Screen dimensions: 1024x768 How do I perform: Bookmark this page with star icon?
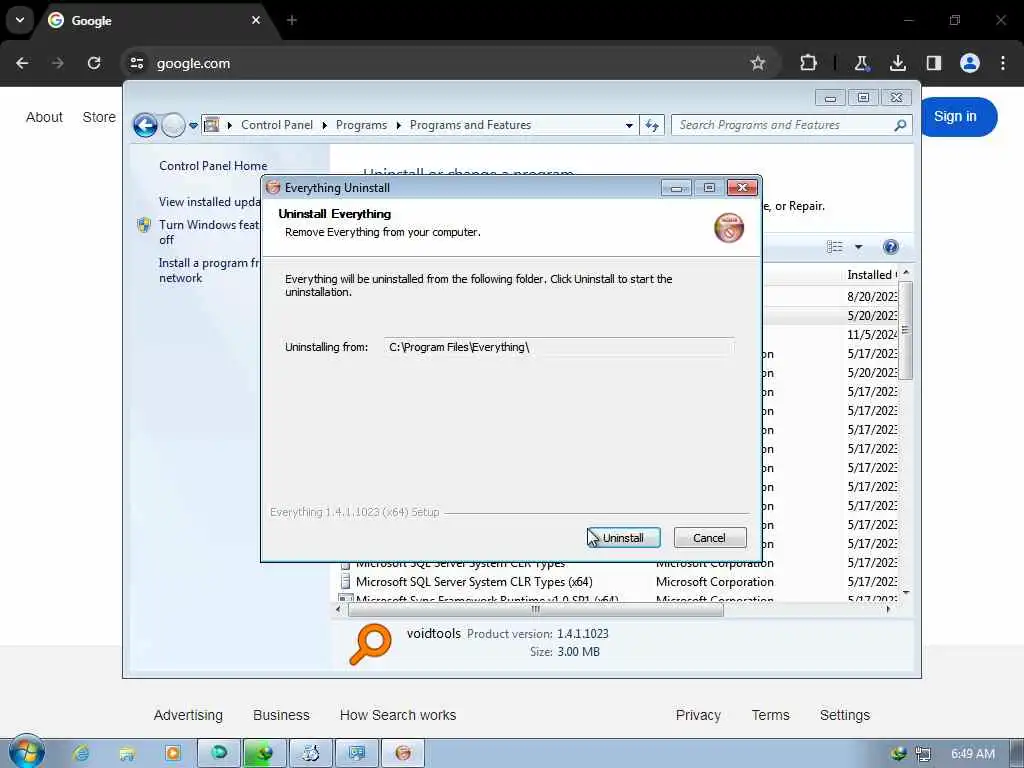[x=758, y=63]
